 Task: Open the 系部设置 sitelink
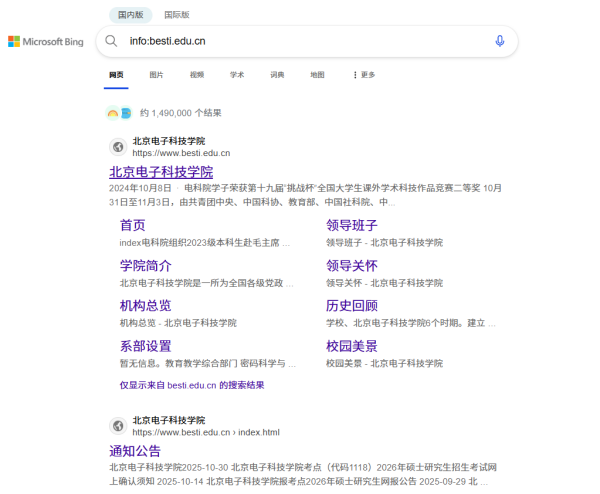click(145, 346)
